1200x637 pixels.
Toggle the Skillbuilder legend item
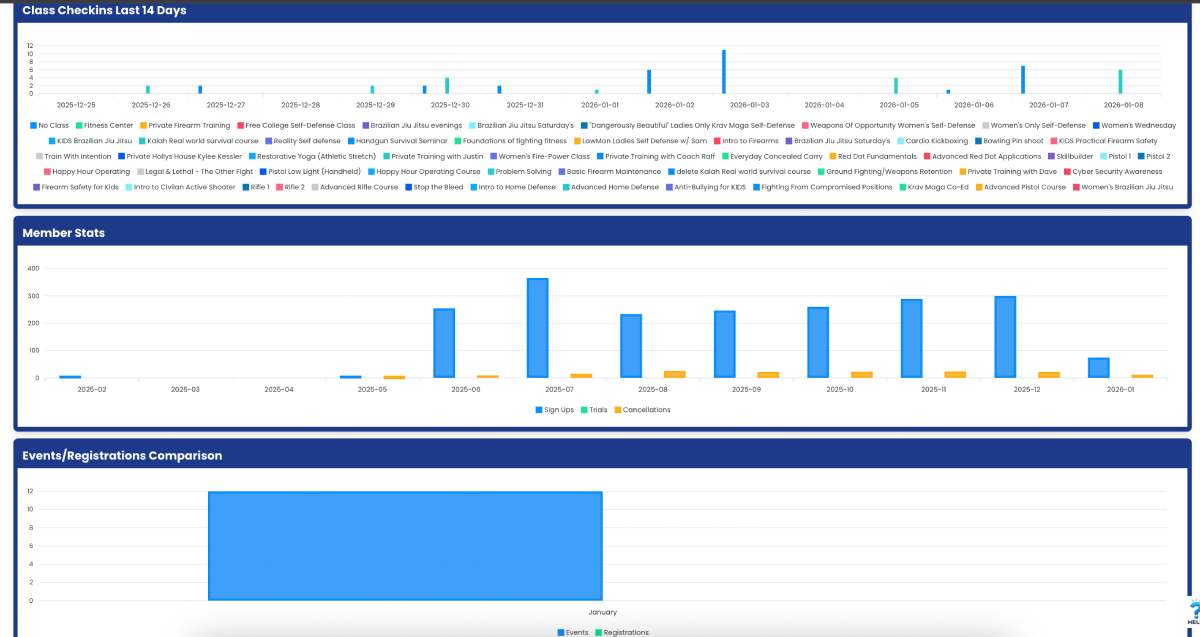click(1071, 156)
